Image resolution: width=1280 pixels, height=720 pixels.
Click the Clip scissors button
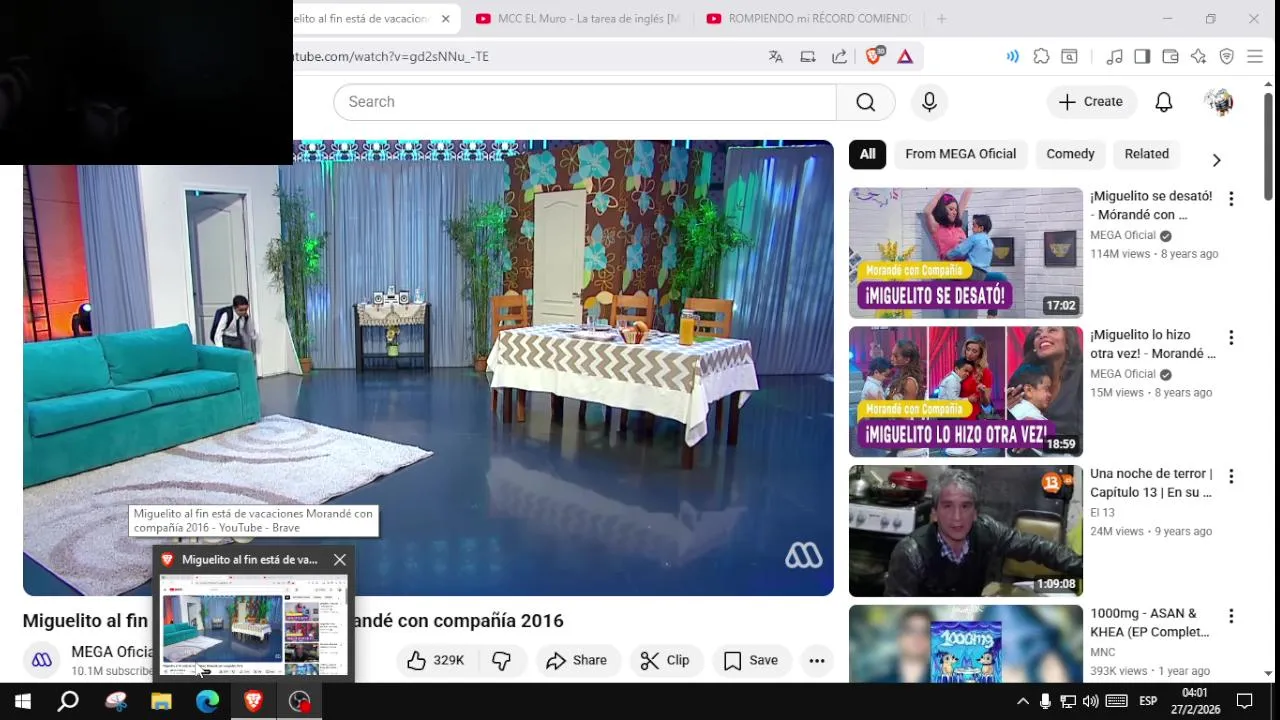(x=665, y=660)
